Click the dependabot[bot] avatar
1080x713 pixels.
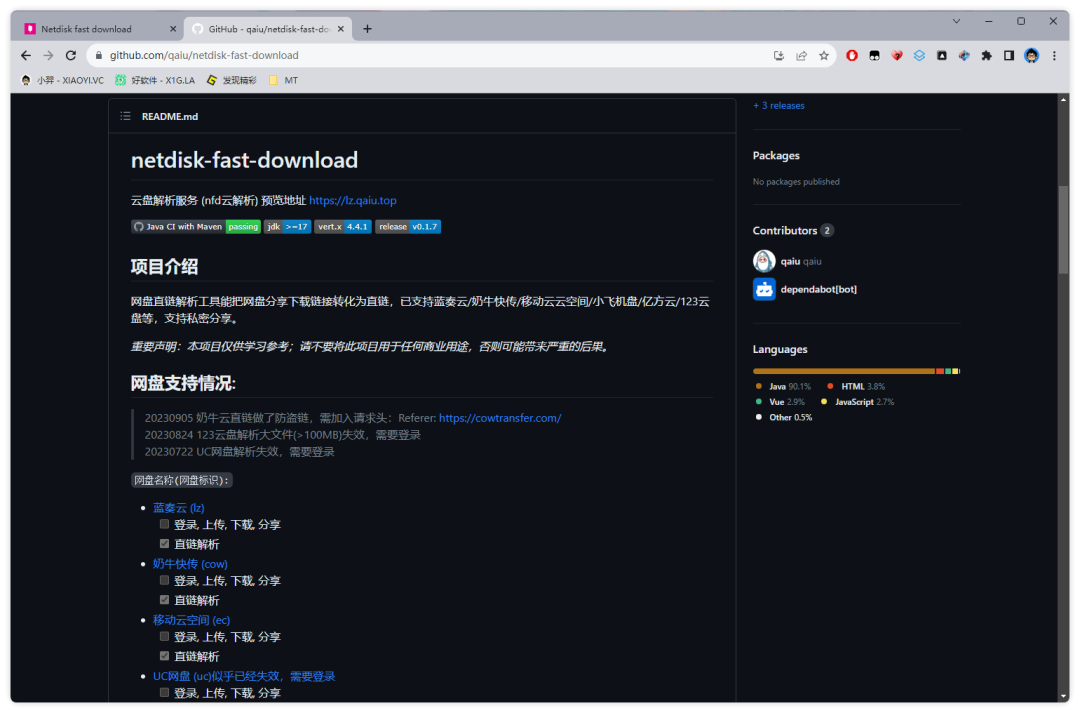pos(764,289)
